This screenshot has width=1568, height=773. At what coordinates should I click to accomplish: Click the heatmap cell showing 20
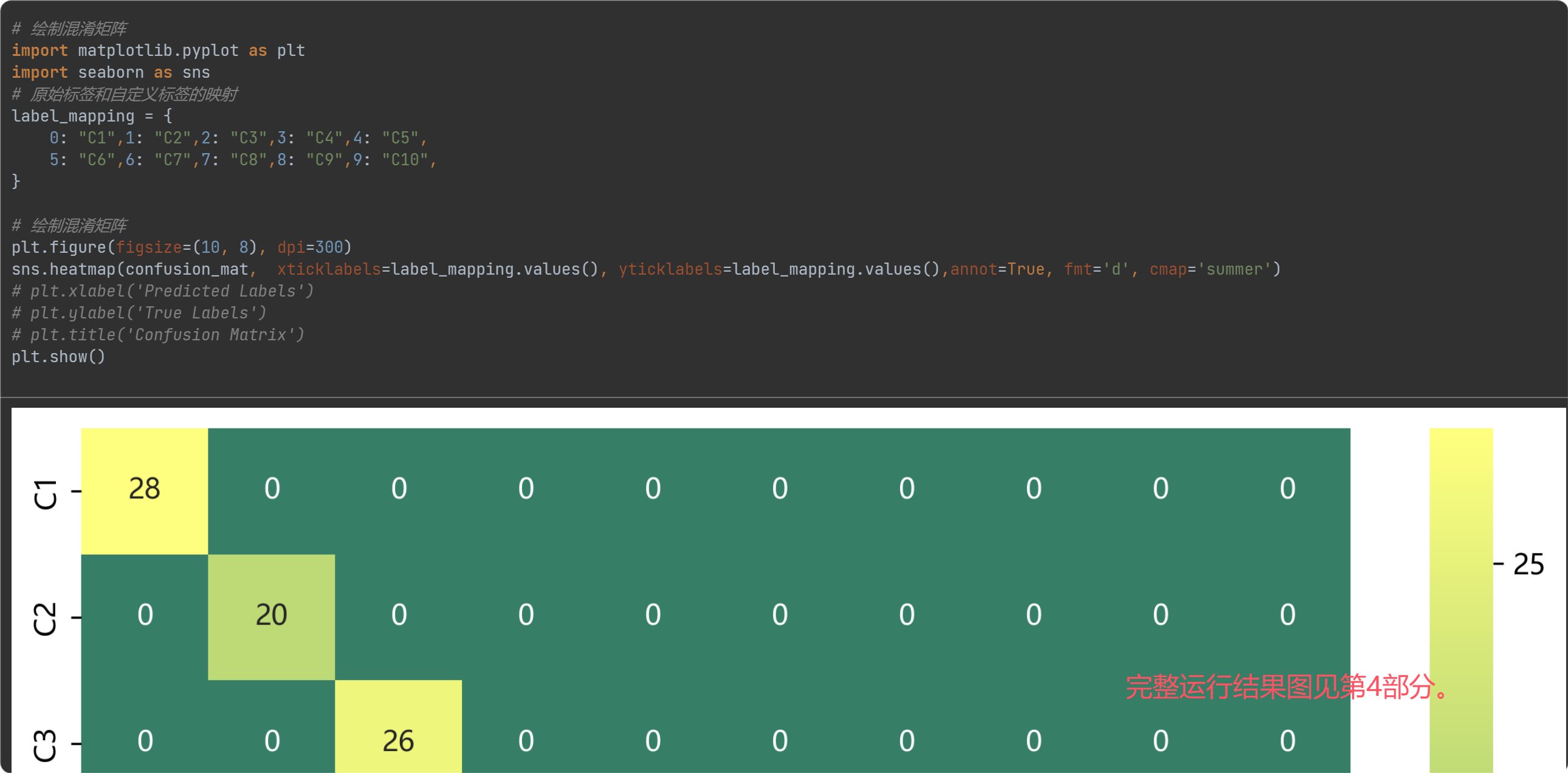click(271, 616)
